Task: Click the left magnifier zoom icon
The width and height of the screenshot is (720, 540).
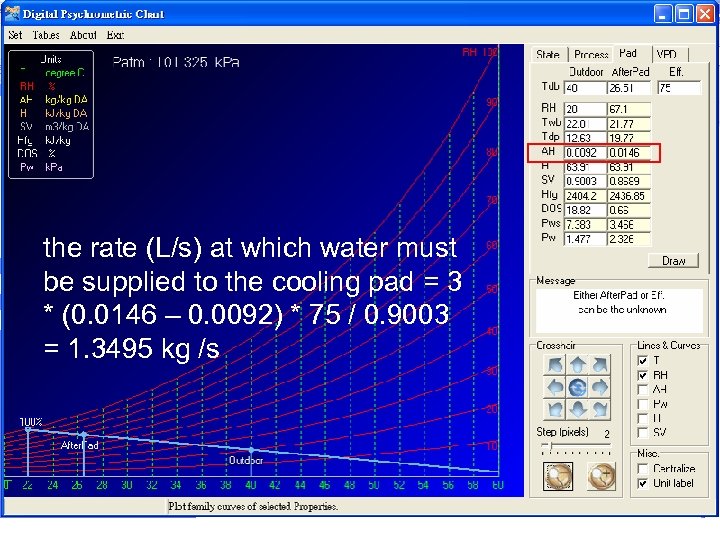Action: point(558,476)
